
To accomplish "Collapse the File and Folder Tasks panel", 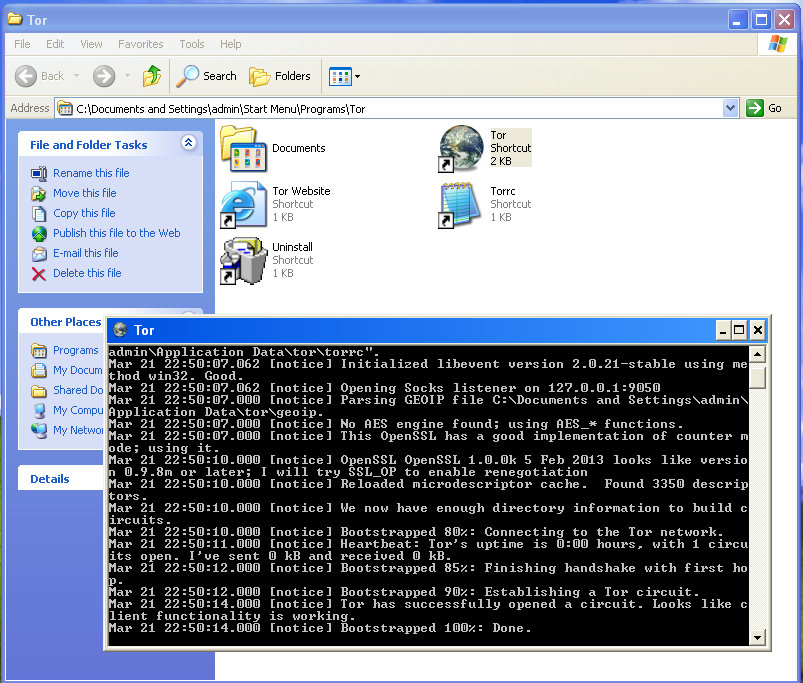I will pos(188,144).
